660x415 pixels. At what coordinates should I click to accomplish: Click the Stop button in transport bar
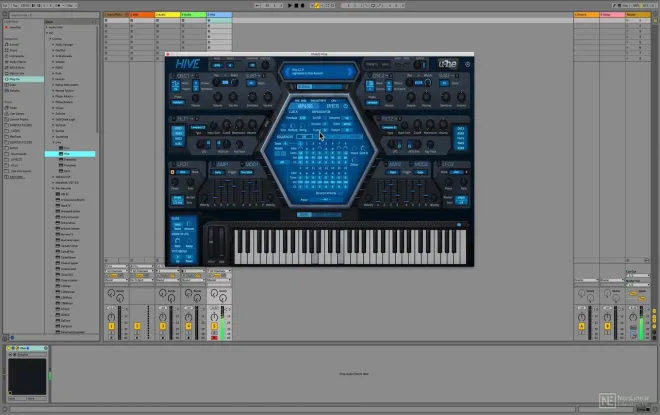(296, 5)
